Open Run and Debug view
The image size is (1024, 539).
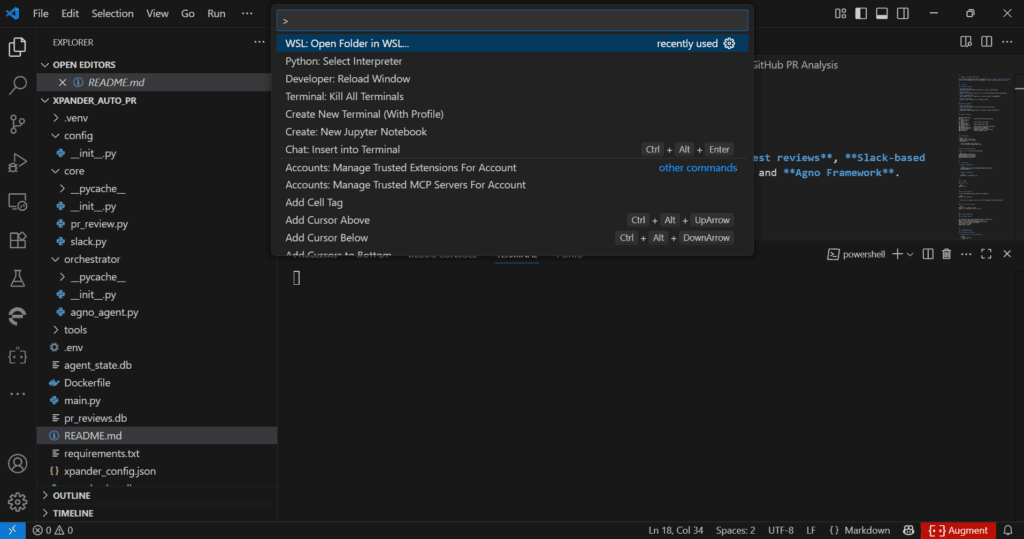(x=18, y=163)
